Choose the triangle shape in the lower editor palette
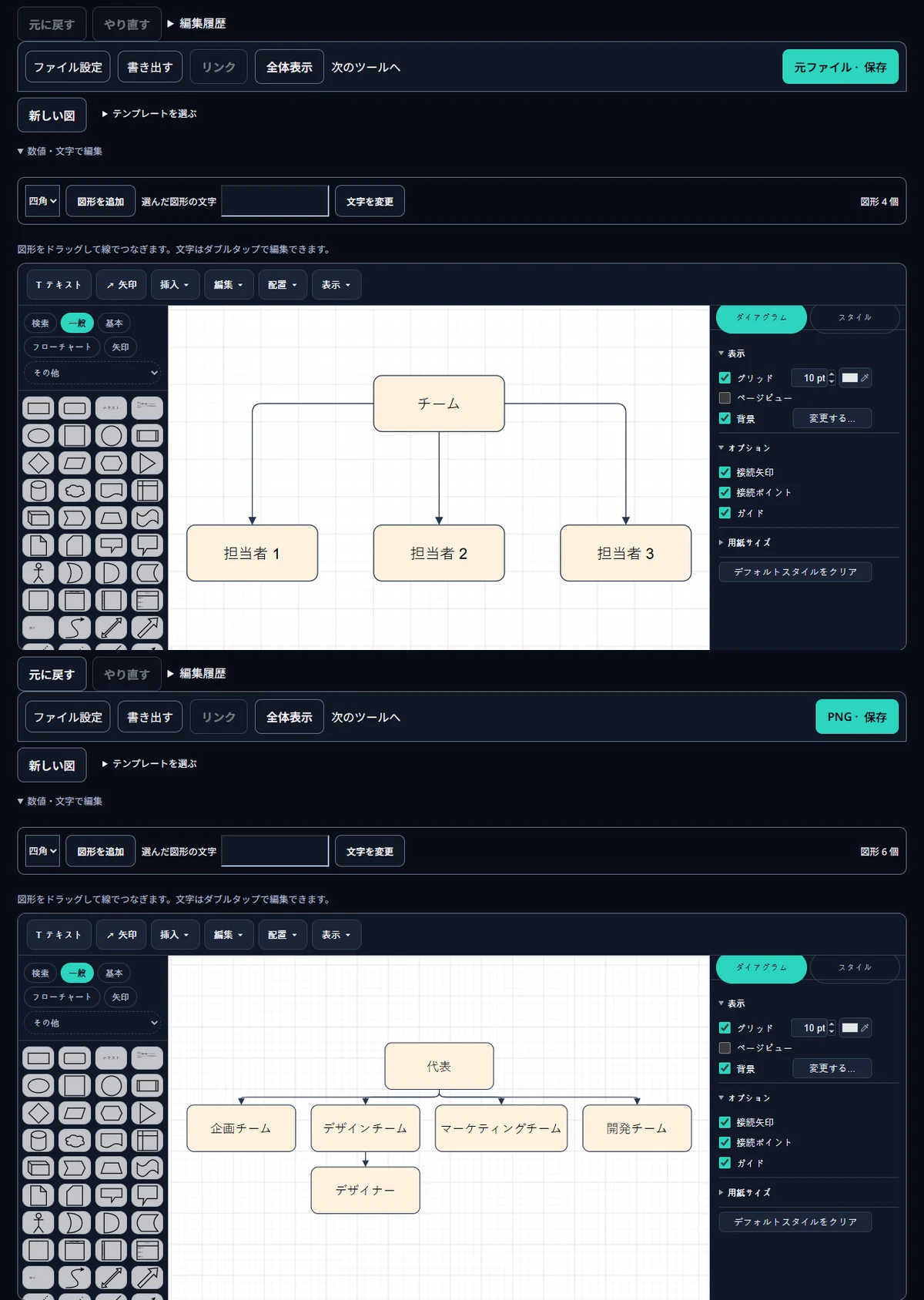924x1300 pixels. pyautogui.click(x=147, y=1113)
